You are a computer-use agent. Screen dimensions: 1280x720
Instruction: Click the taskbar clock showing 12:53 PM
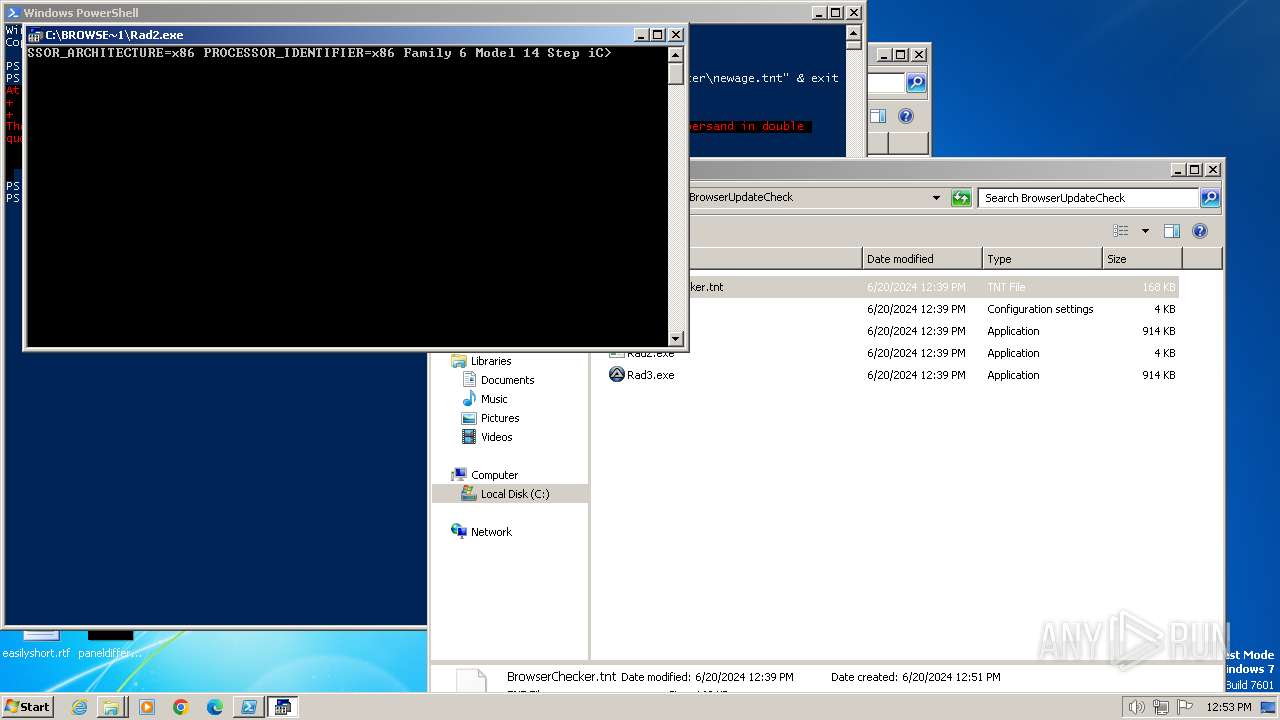1228,707
